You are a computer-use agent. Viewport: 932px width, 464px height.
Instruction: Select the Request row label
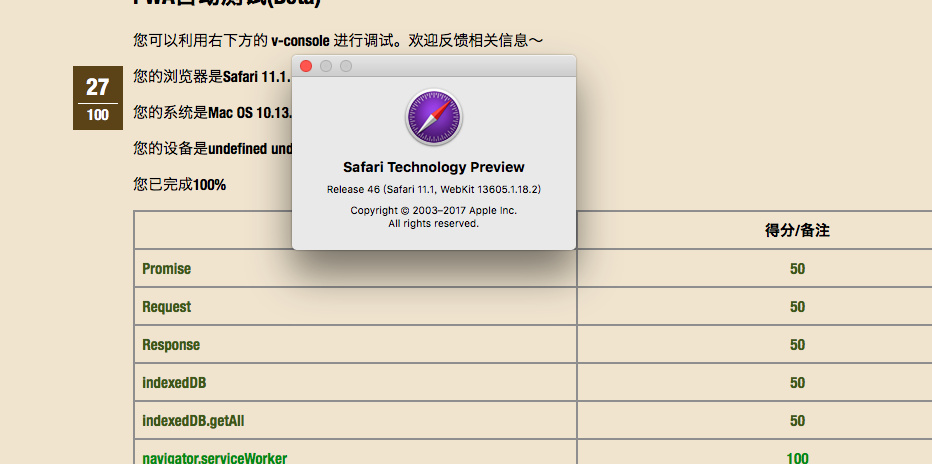166,307
